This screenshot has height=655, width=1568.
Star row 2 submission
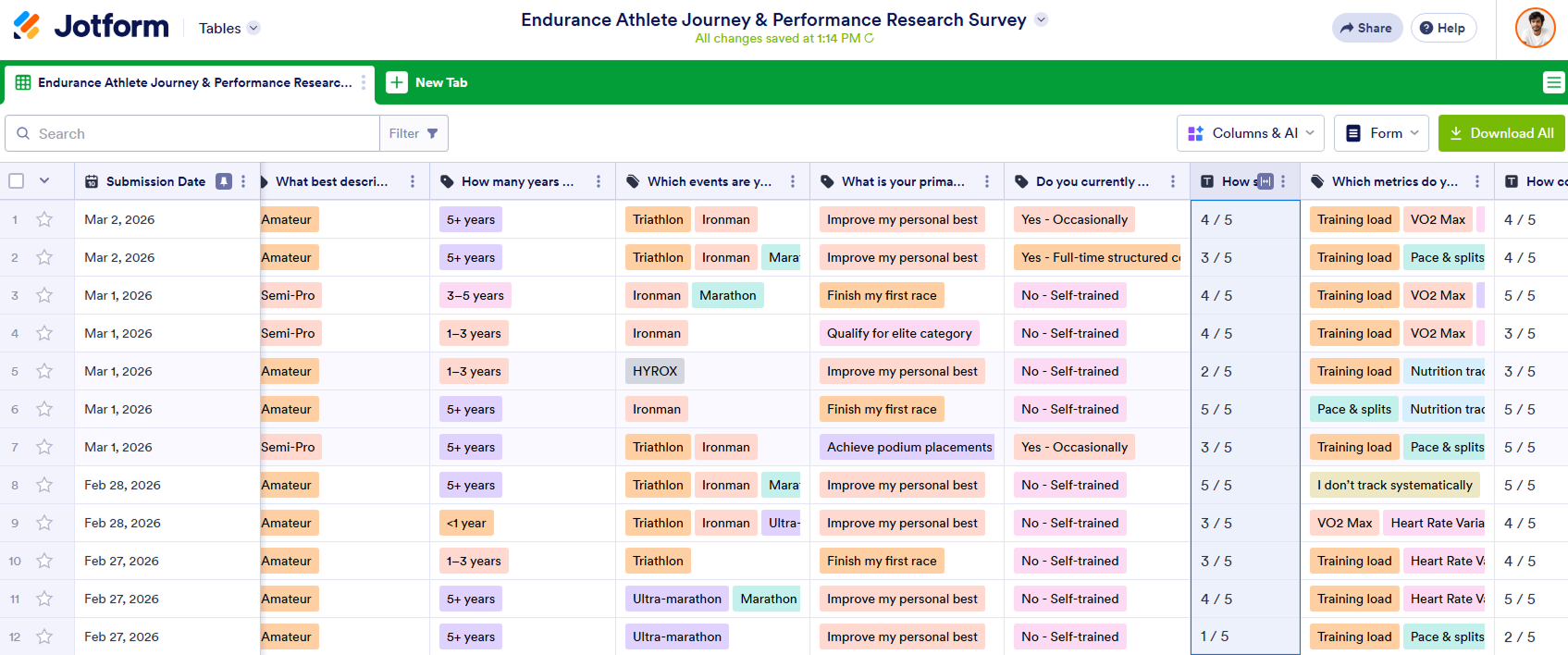click(x=44, y=257)
